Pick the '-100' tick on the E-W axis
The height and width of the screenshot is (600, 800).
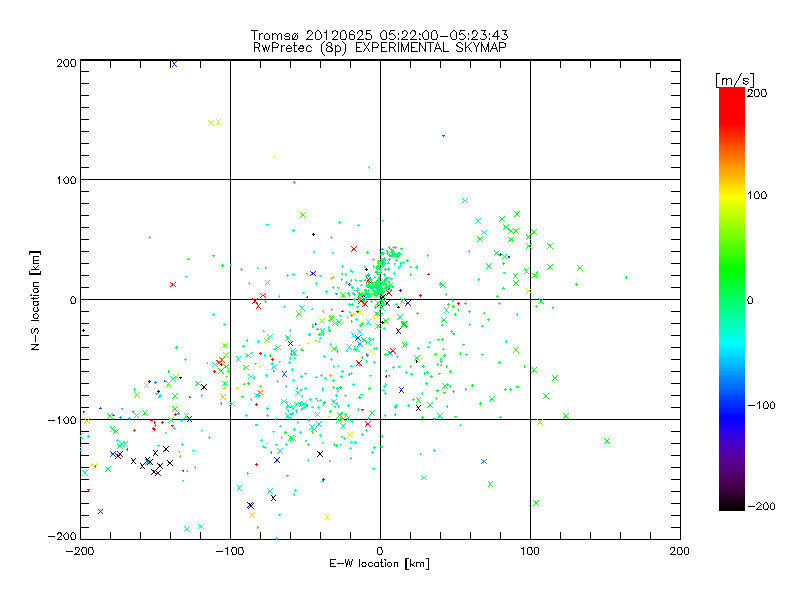coord(230,551)
